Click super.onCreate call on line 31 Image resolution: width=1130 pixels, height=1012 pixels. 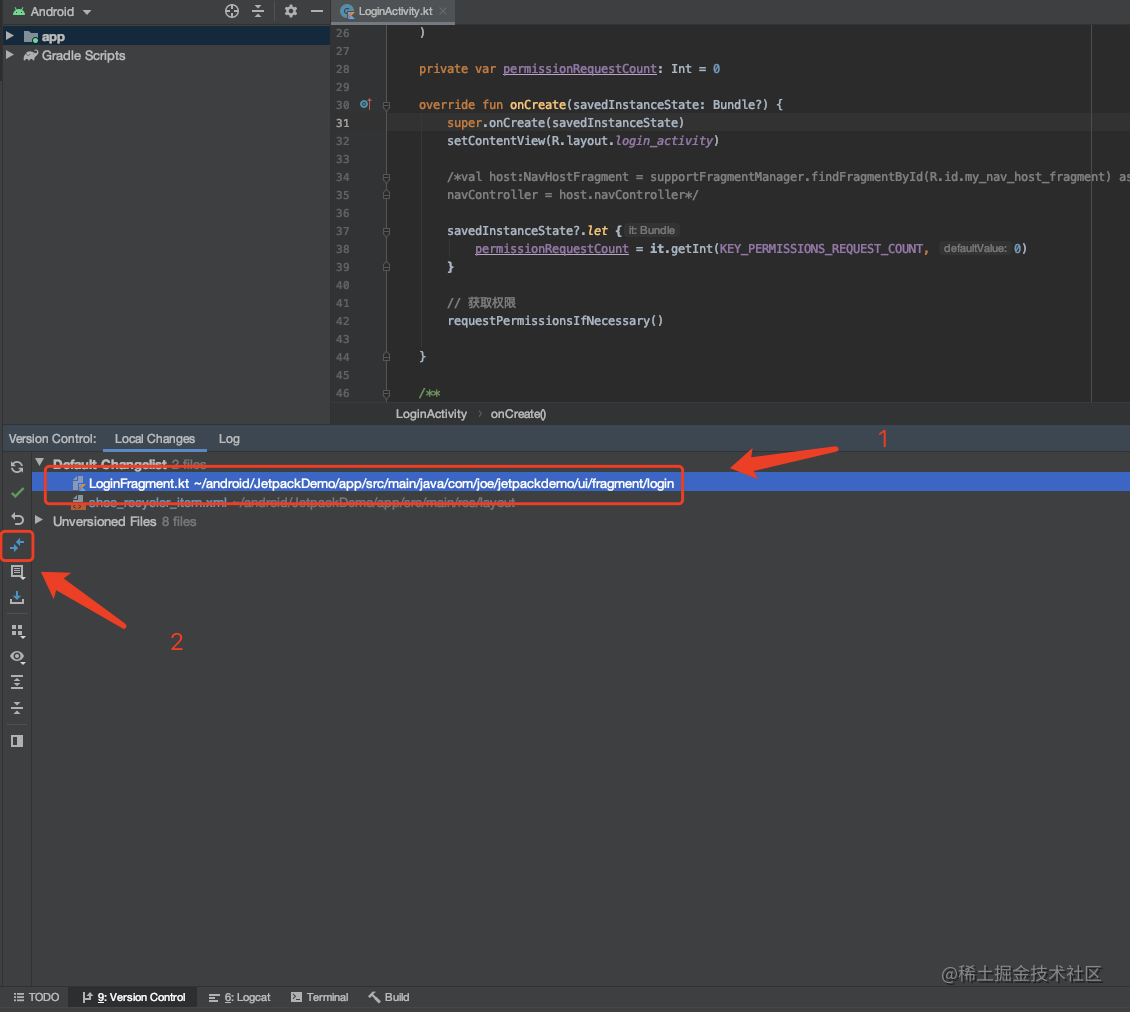[566, 123]
